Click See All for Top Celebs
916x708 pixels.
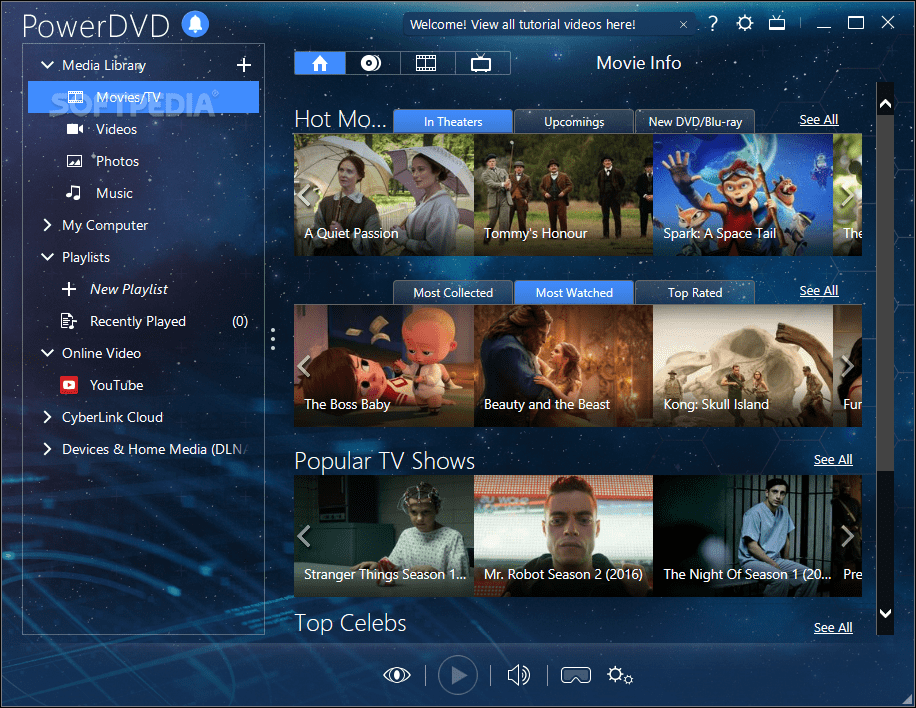[833, 627]
